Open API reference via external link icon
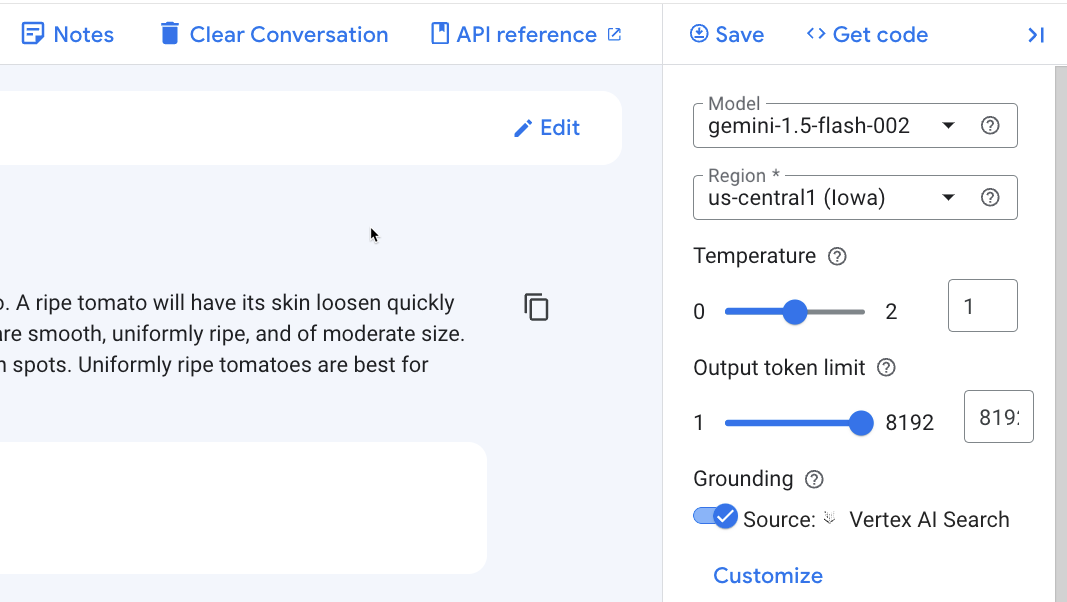The height and width of the screenshot is (602, 1067). [x=613, y=33]
